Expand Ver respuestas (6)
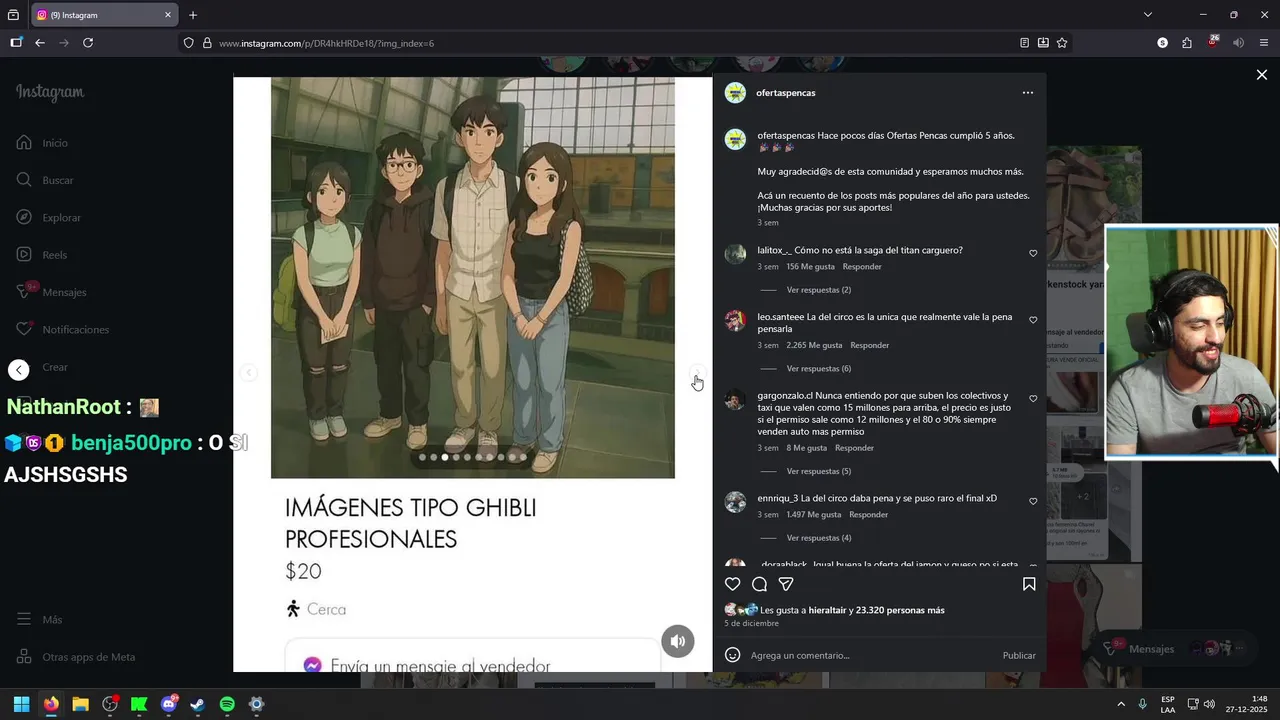 pos(818,369)
